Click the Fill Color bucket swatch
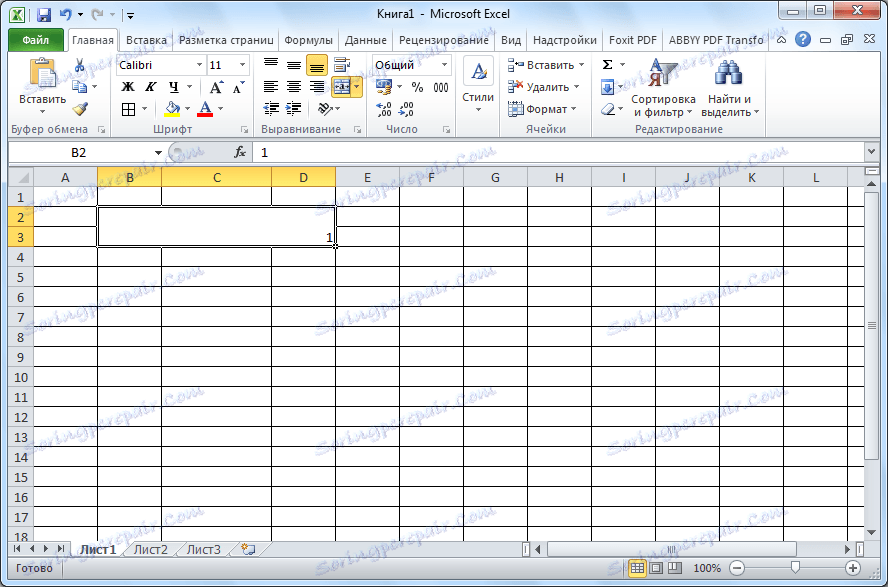The width and height of the screenshot is (888, 587). click(x=172, y=109)
